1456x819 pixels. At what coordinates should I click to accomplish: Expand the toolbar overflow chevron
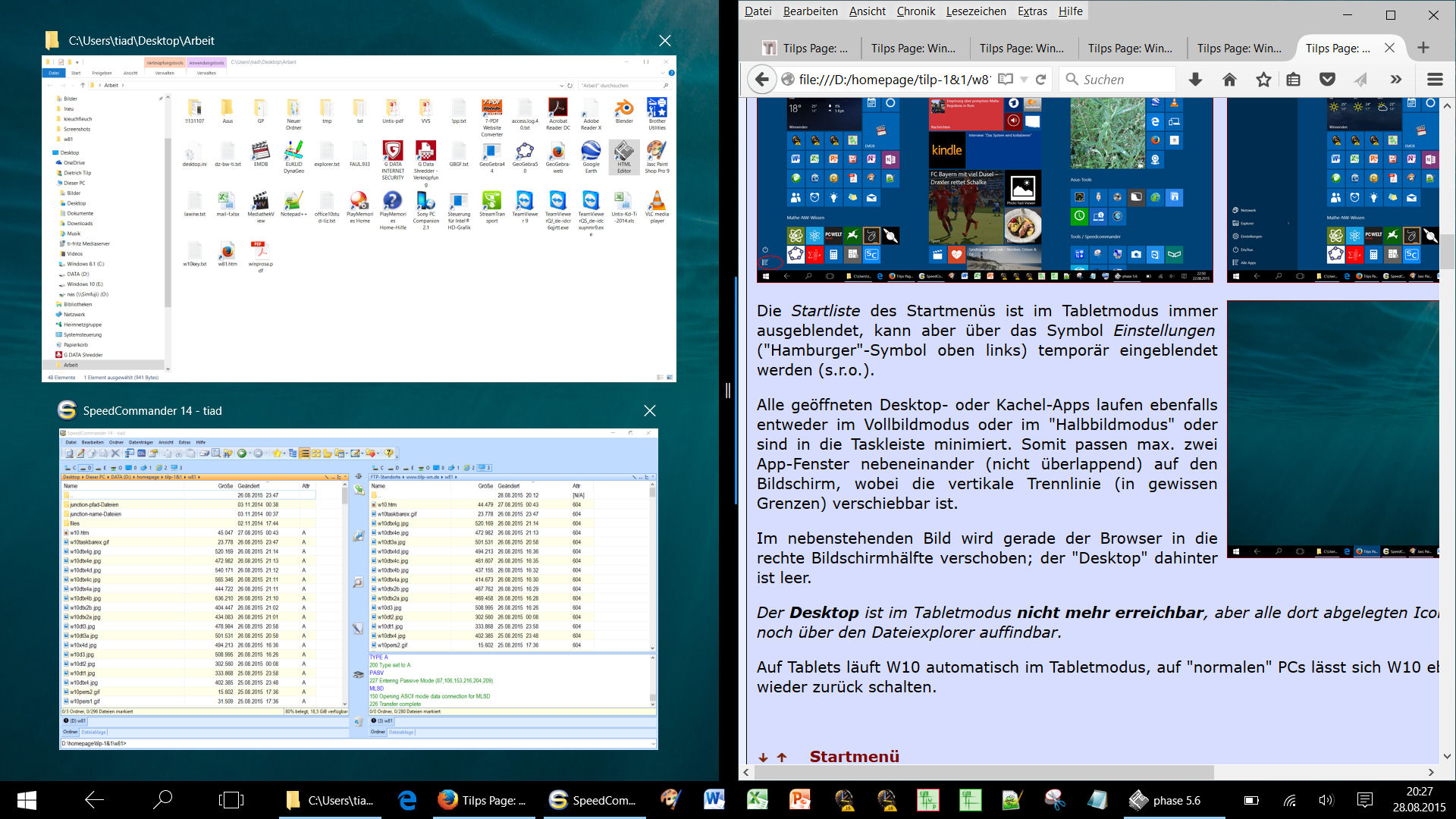[x=1395, y=80]
